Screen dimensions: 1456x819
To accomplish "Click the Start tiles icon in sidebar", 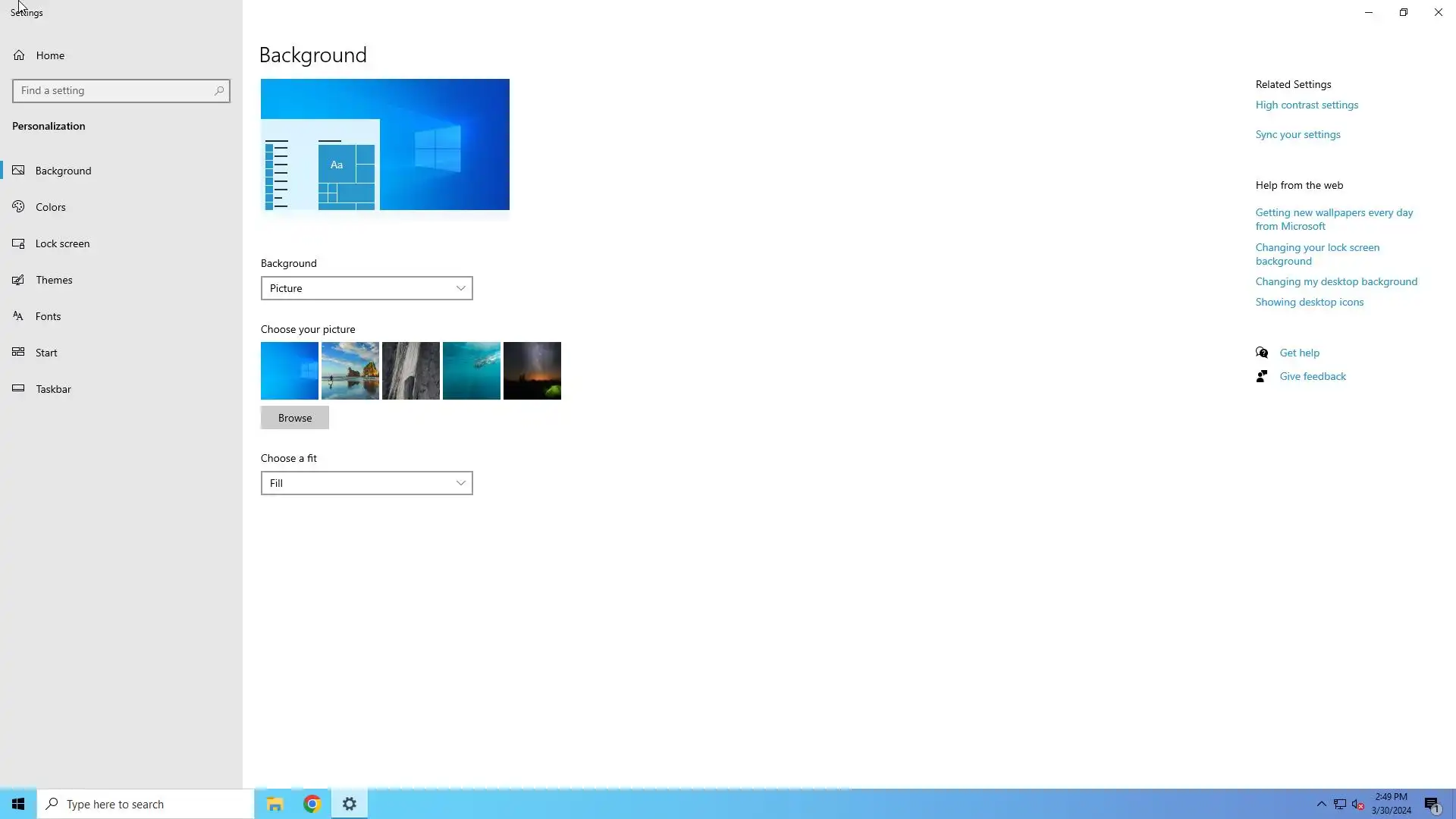I will 18,353.
